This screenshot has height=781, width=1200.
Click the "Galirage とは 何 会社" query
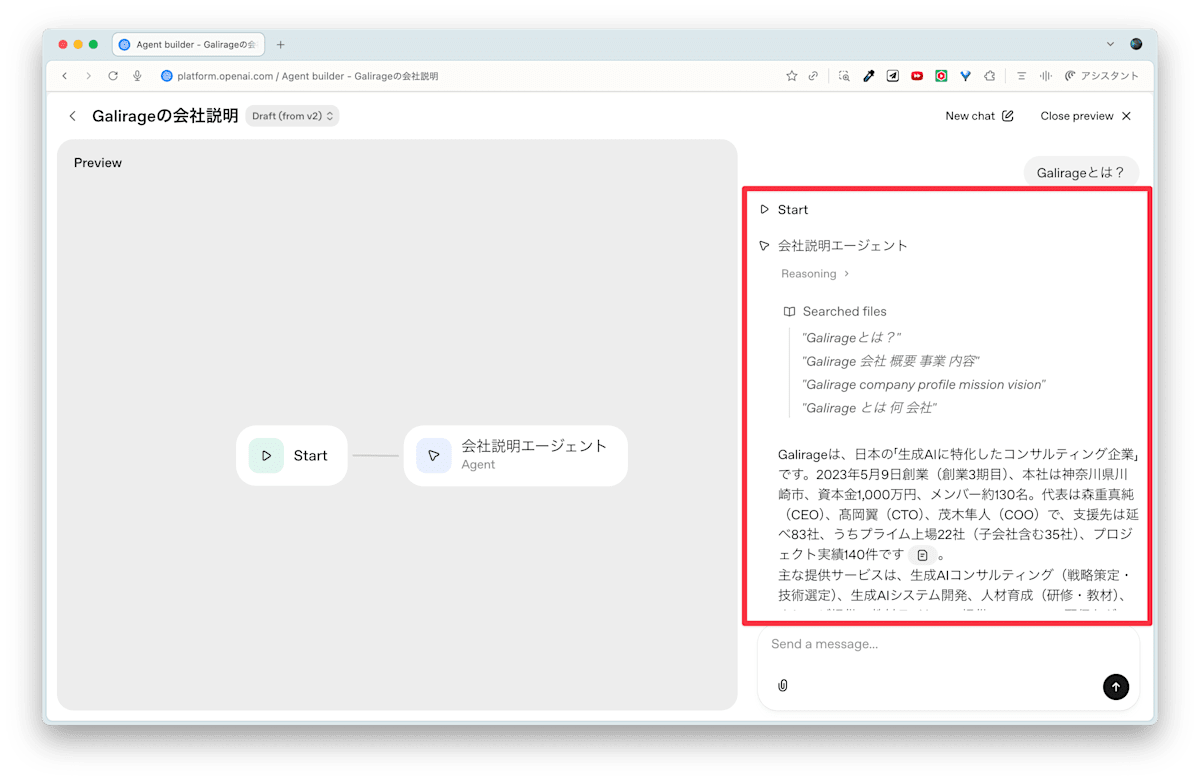pos(869,408)
